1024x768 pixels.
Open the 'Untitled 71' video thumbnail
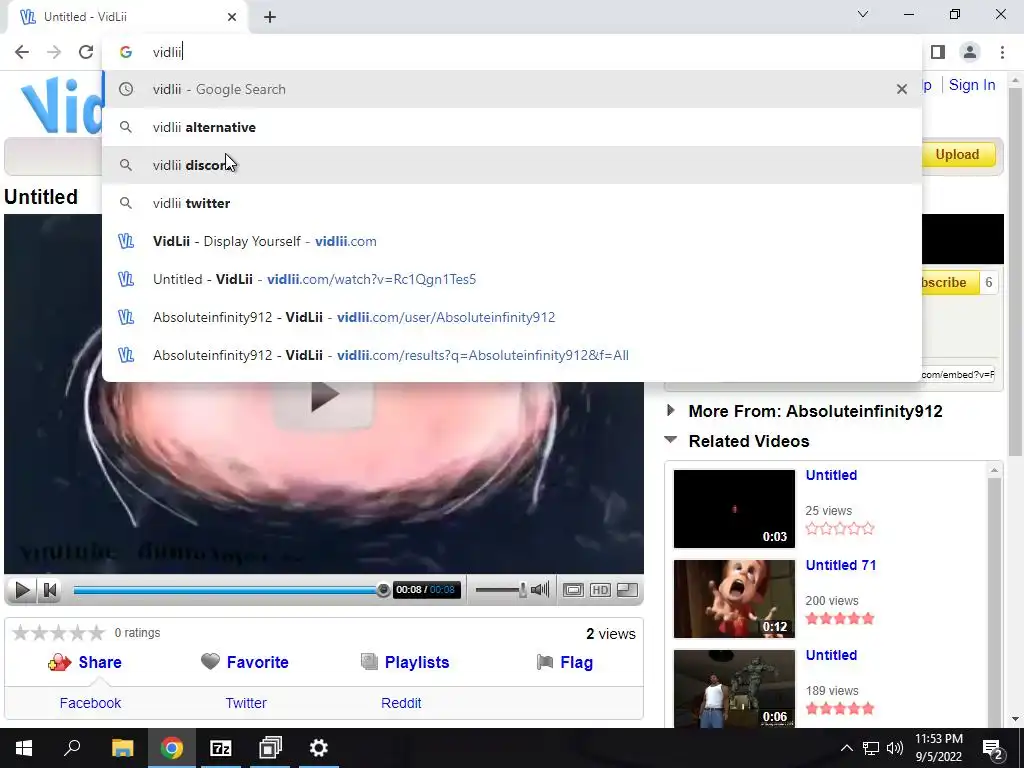coord(734,599)
